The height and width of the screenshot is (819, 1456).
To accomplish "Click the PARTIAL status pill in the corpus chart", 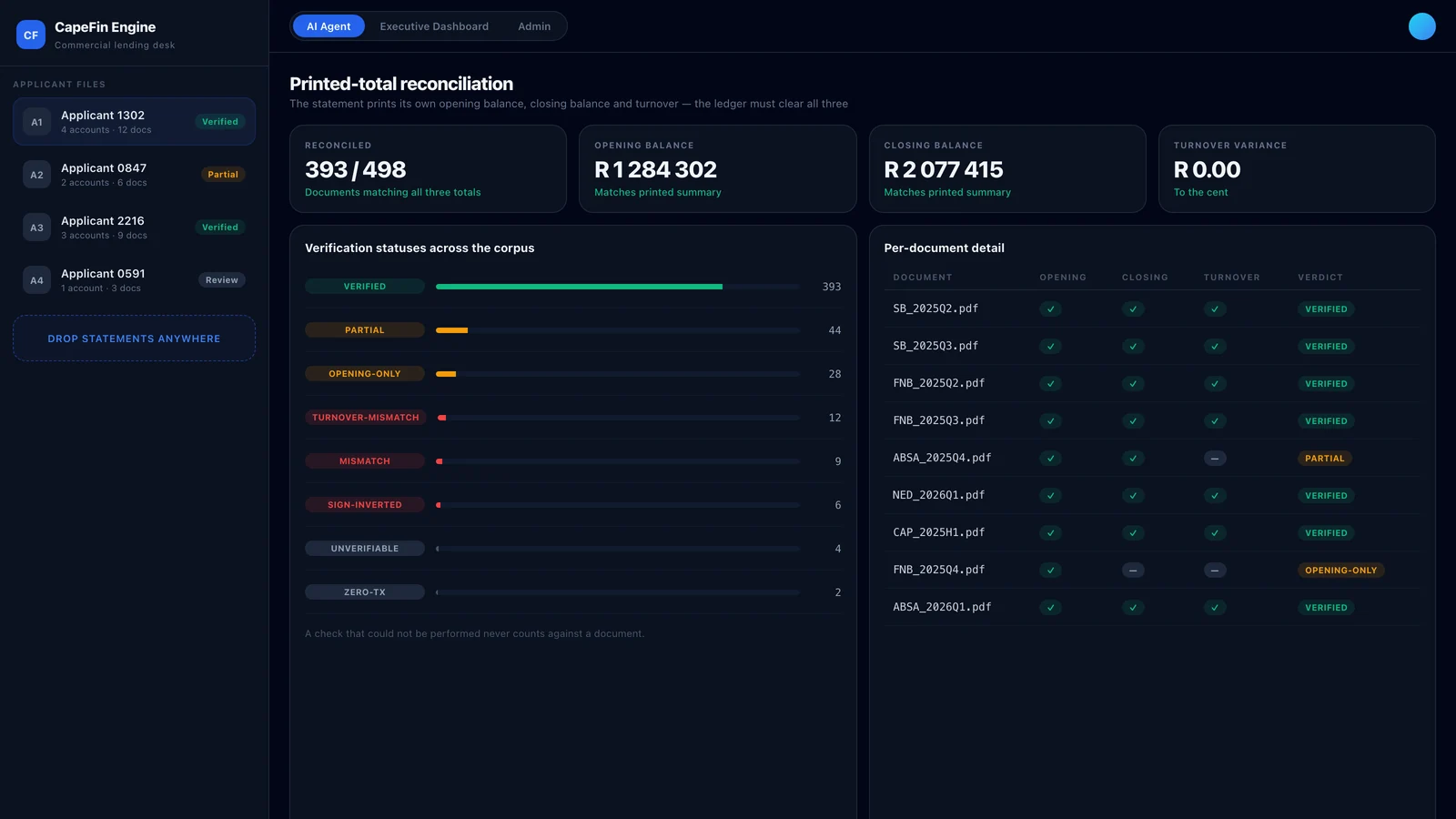I will pos(365,330).
